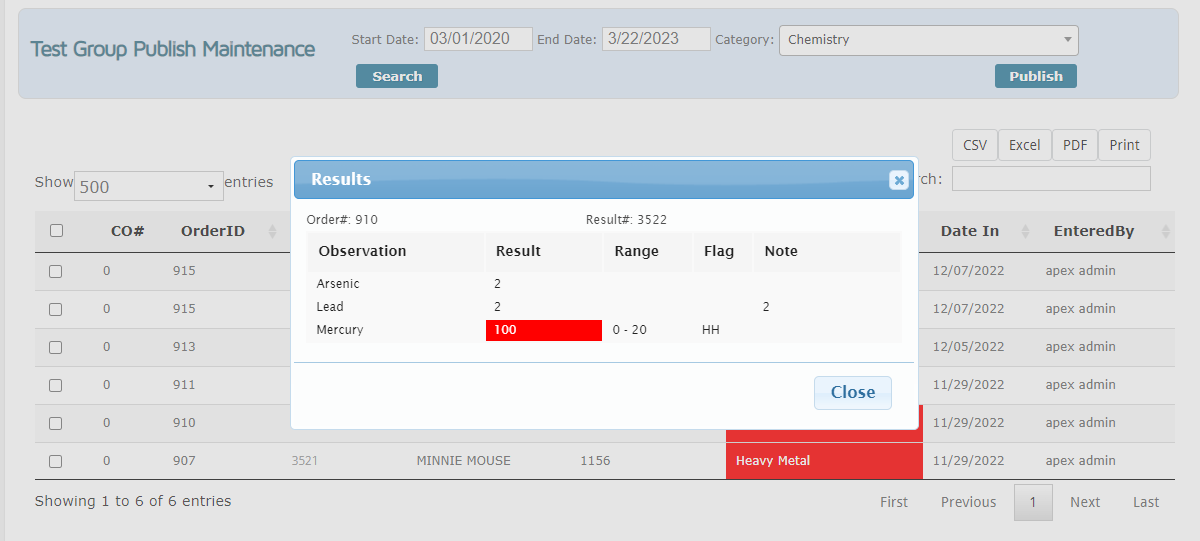
Task: Click the CO# column header
Action: 127,231
